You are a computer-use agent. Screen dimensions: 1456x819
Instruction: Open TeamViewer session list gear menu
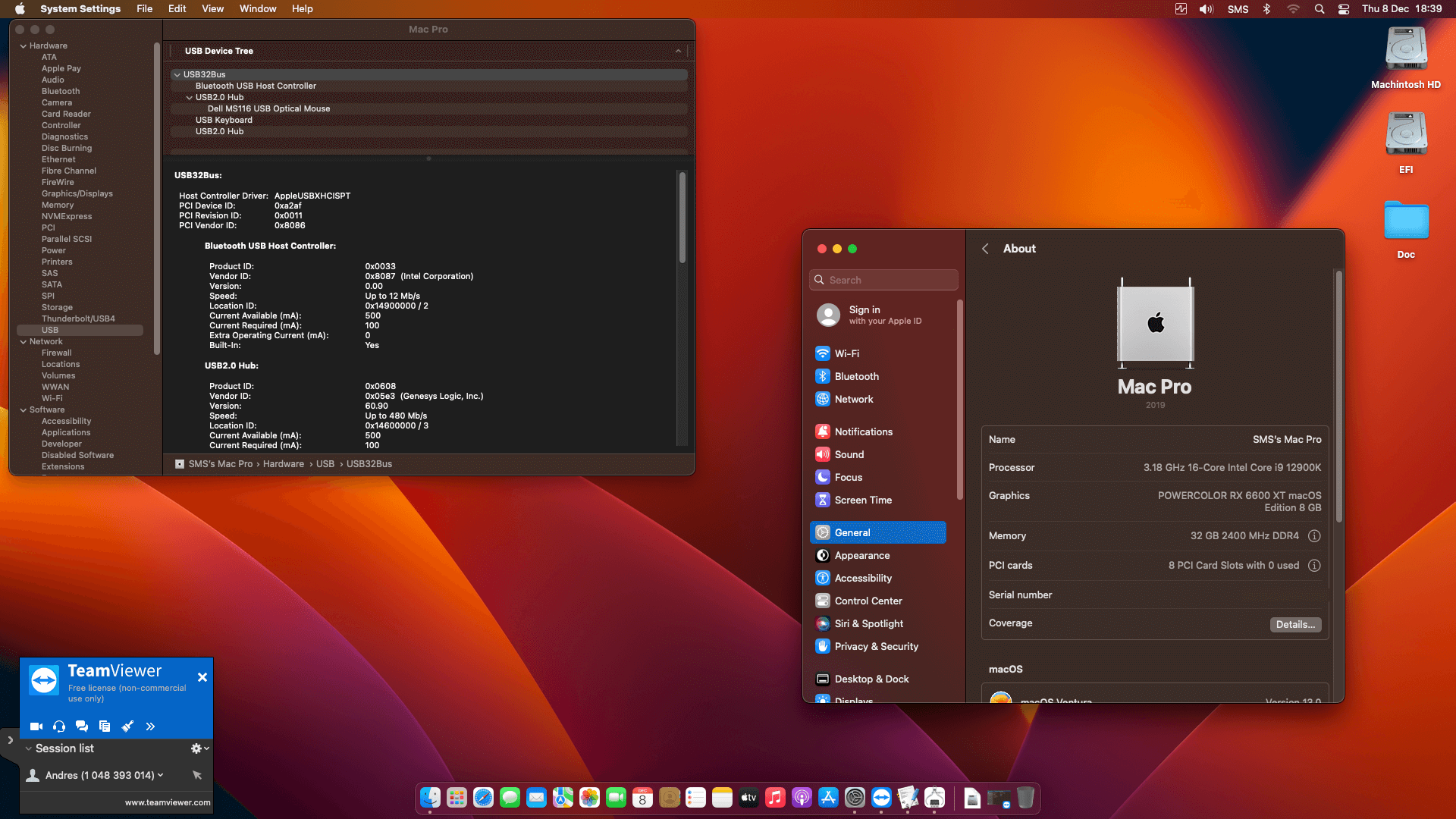199,748
